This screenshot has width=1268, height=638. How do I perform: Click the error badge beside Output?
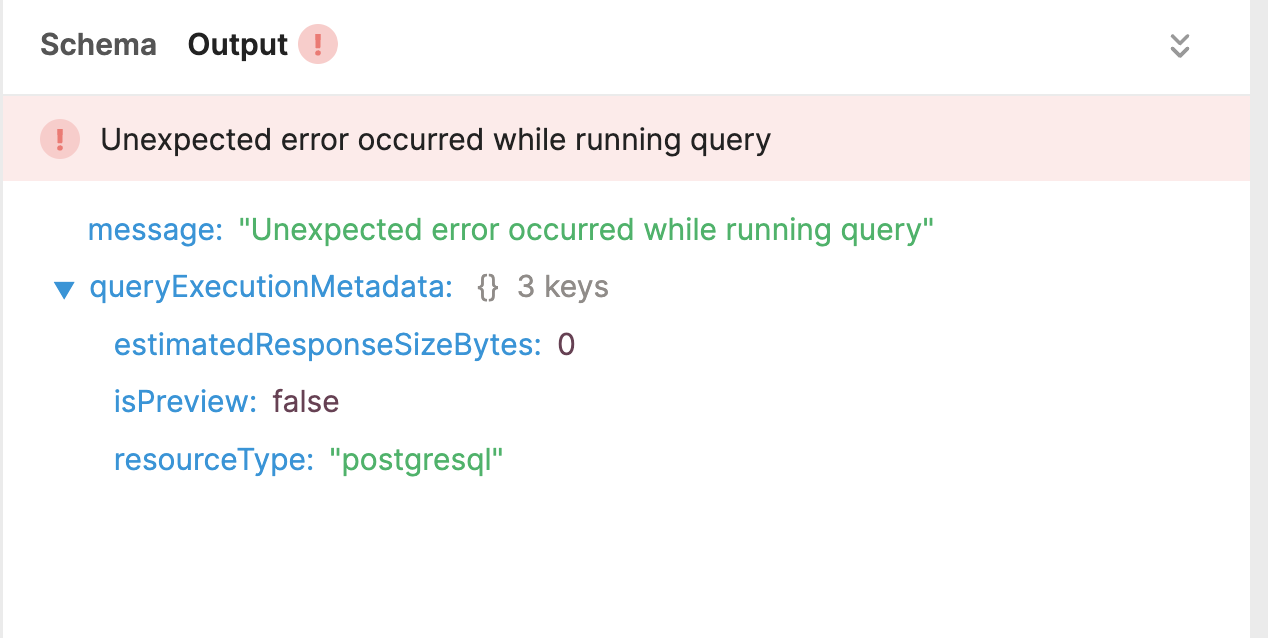[x=318, y=45]
